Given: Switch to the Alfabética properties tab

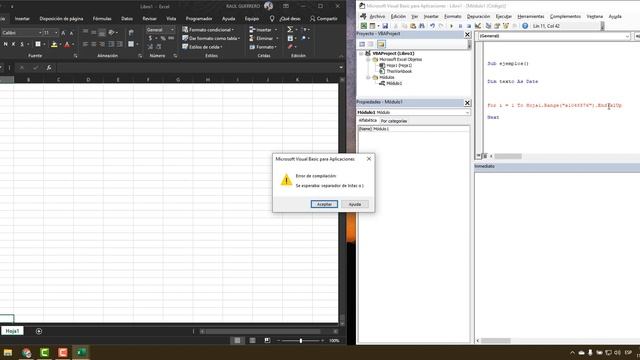Looking at the screenshot, I should 368,121.
